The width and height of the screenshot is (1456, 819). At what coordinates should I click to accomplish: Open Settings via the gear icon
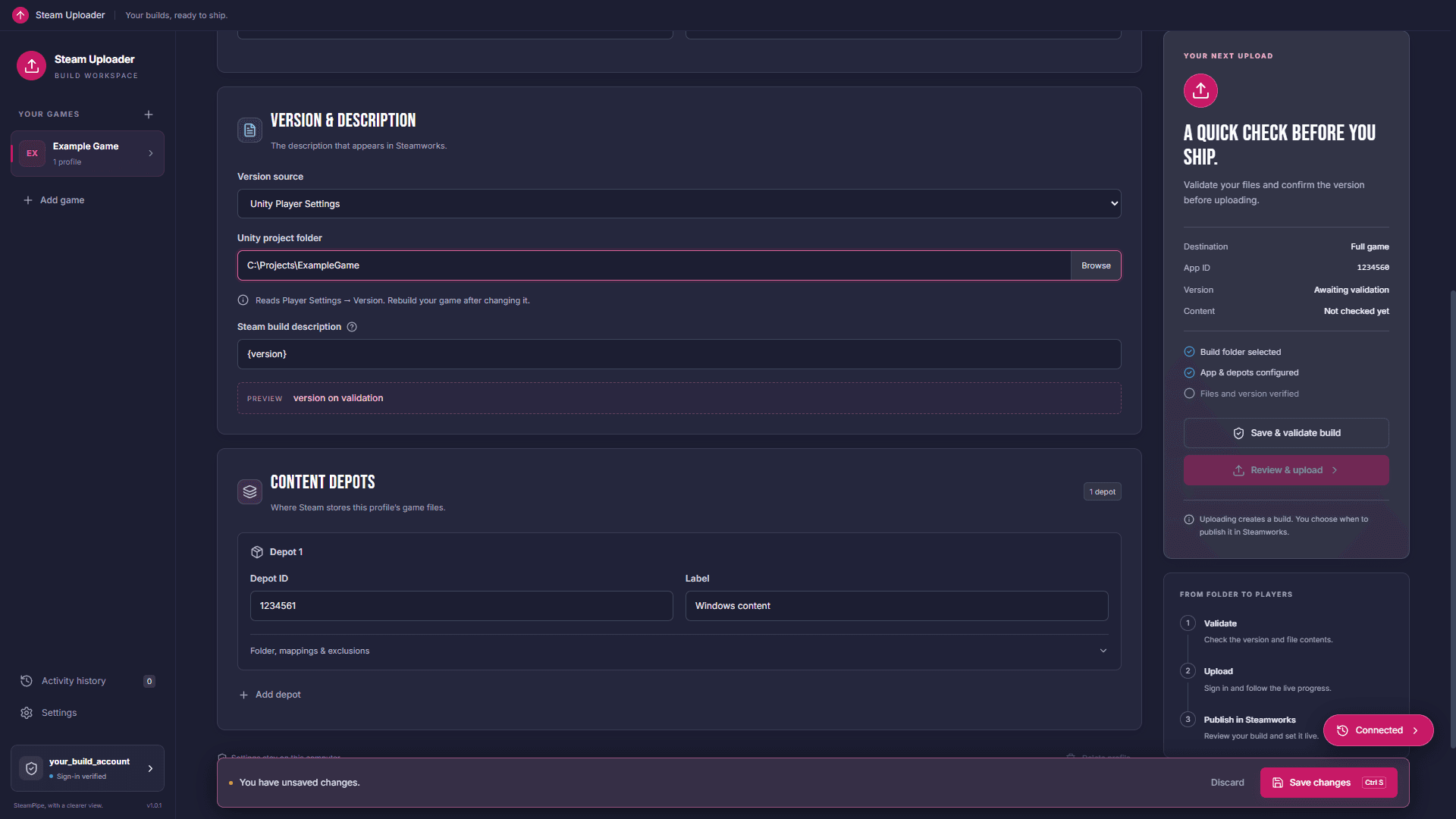coord(27,713)
